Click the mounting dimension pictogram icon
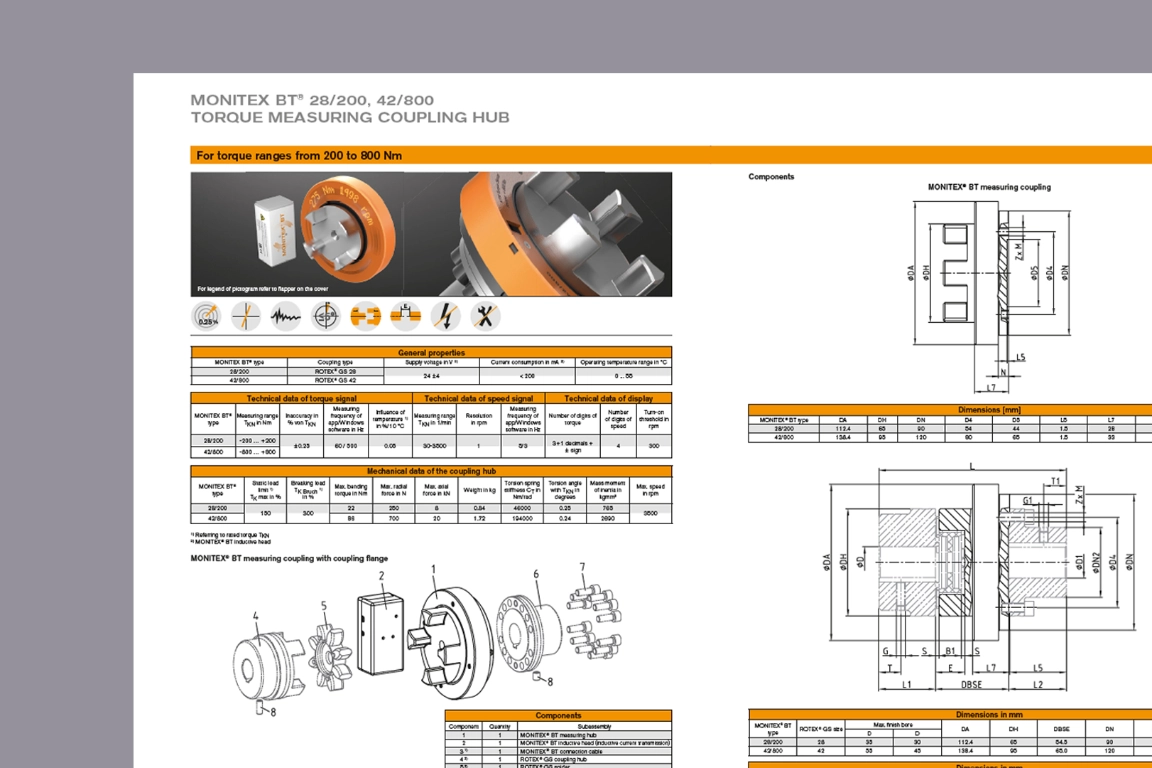Image resolution: width=1152 pixels, height=768 pixels. pos(405,316)
